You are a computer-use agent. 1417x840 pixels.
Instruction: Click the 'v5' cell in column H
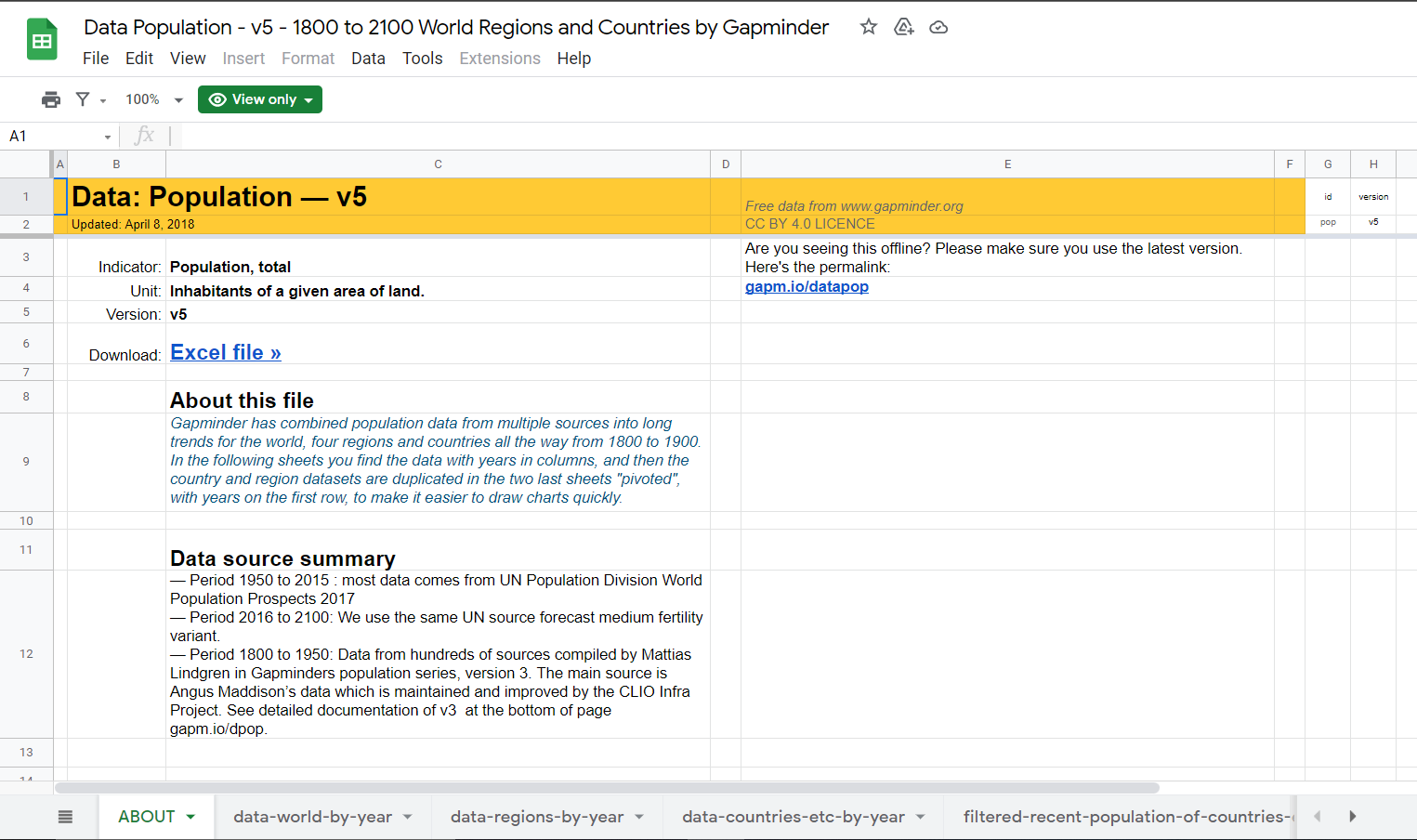[x=1373, y=223]
